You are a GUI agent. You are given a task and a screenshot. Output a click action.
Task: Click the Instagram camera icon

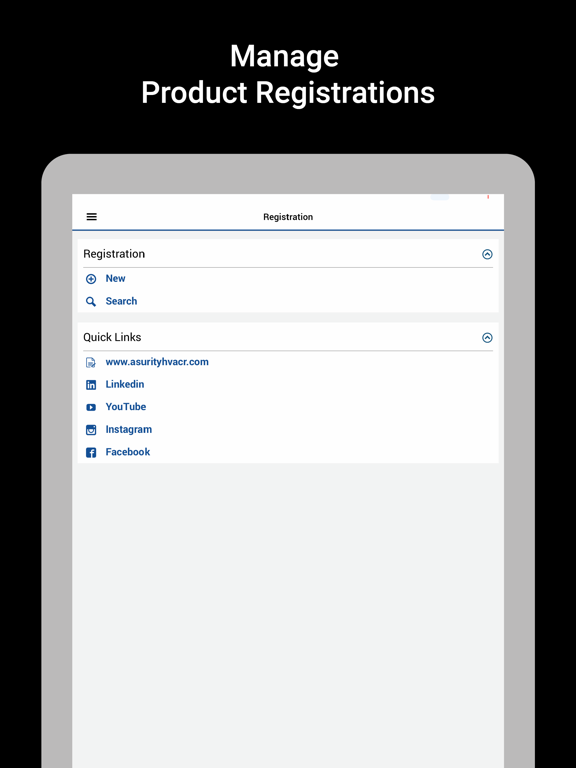pos(91,430)
